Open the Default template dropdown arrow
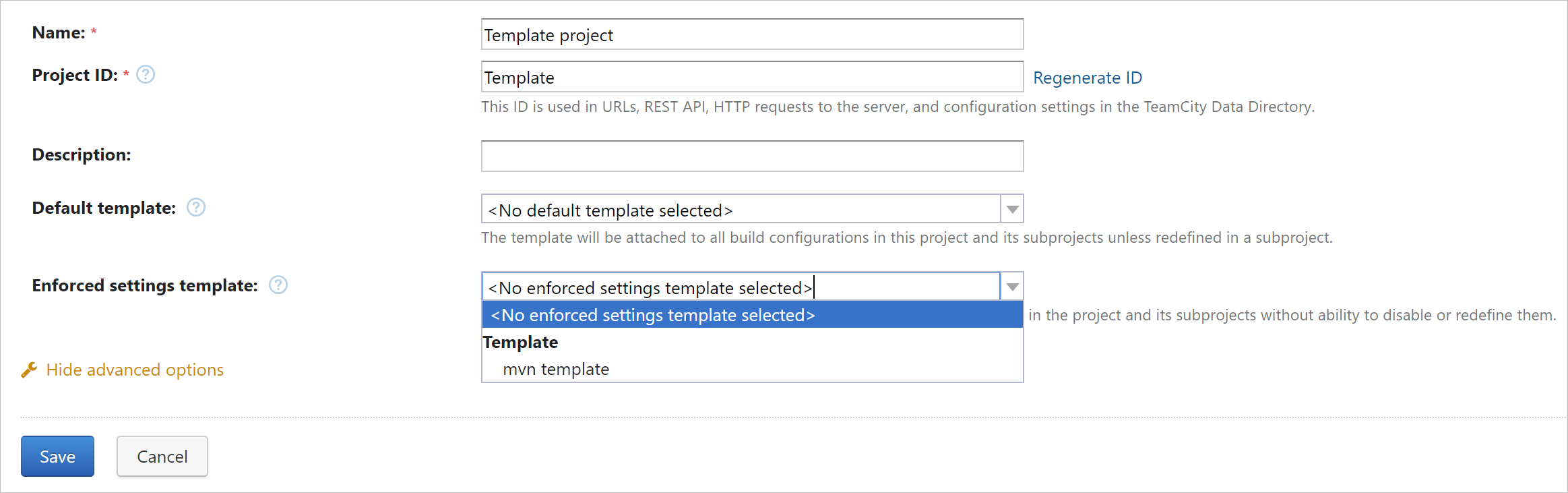Image resolution: width=1568 pixels, height=493 pixels. point(1011,209)
